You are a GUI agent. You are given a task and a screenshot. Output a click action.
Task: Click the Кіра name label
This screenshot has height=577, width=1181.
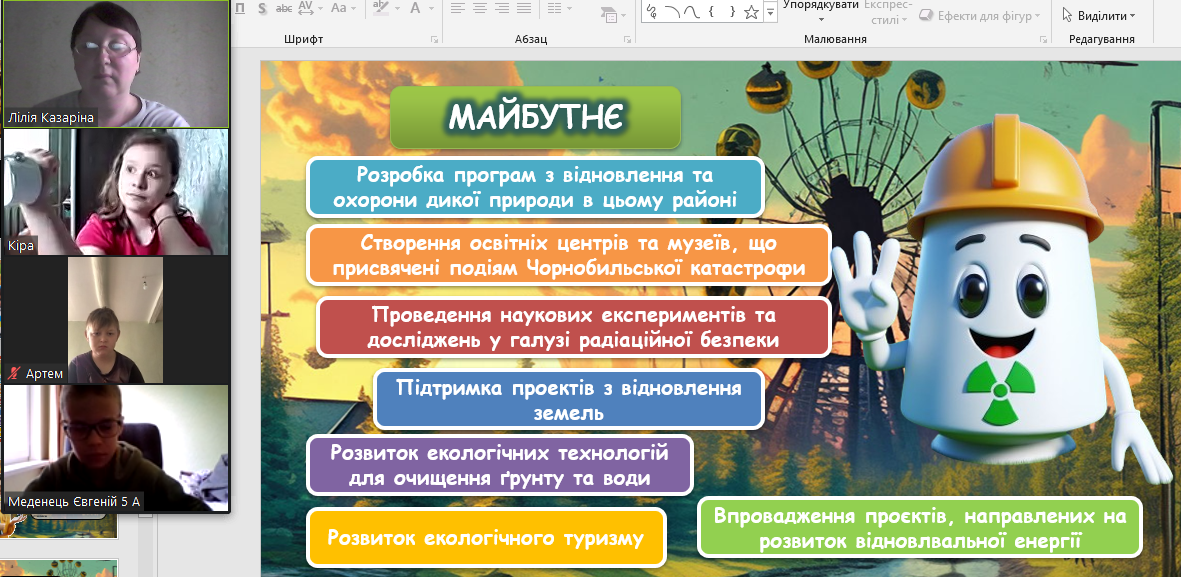point(21,246)
